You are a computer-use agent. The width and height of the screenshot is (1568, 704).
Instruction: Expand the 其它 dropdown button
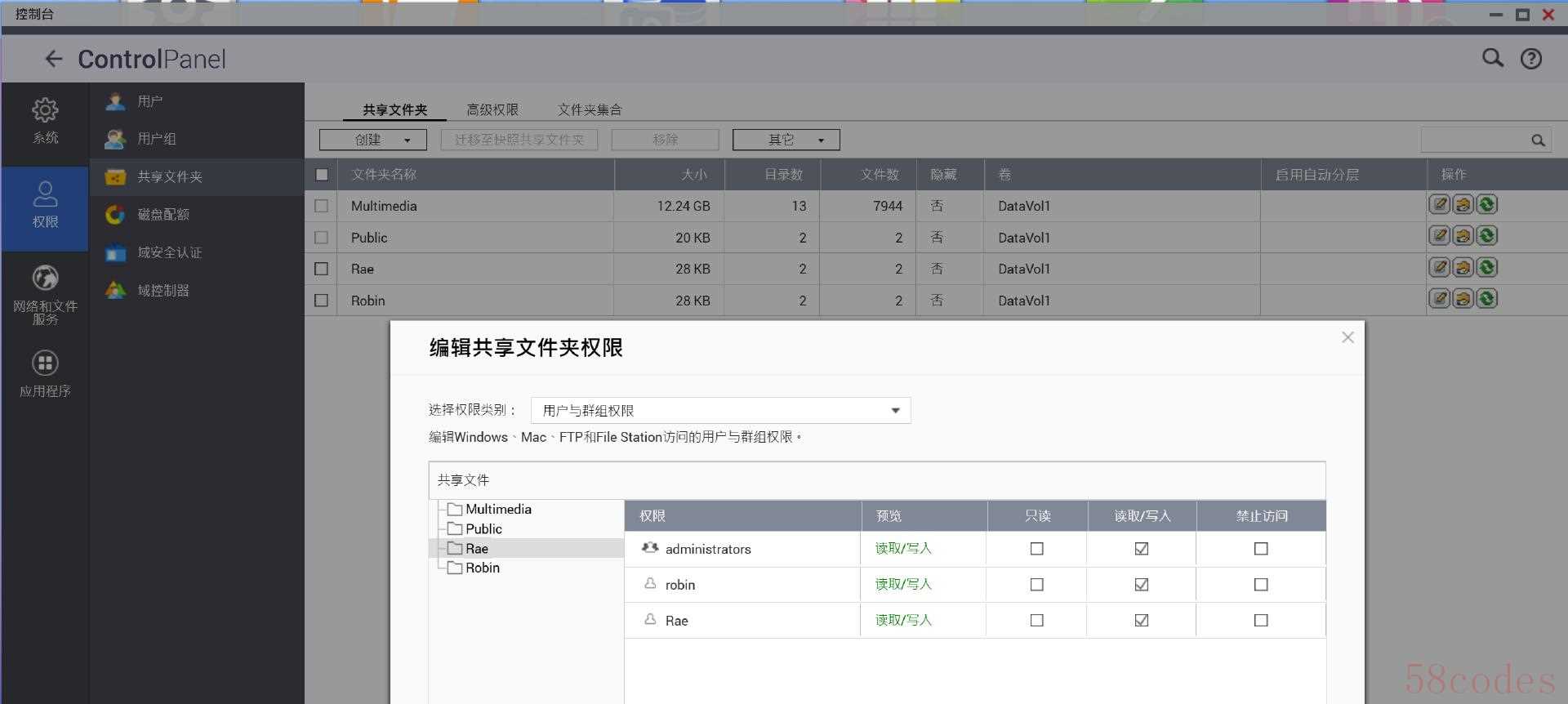[786, 140]
